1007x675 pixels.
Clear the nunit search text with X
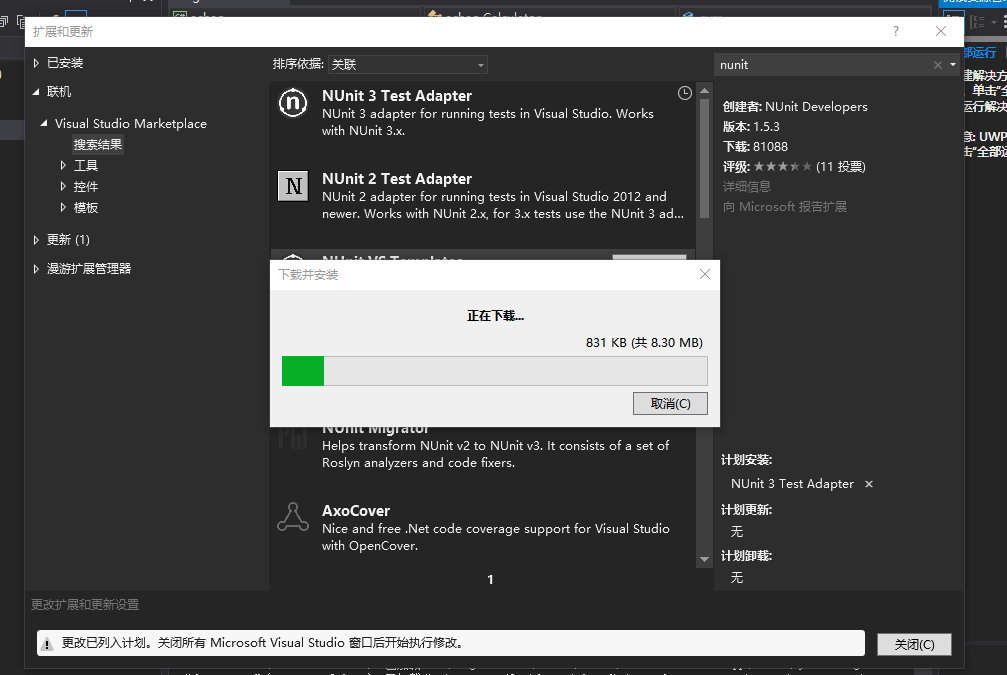coord(938,65)
